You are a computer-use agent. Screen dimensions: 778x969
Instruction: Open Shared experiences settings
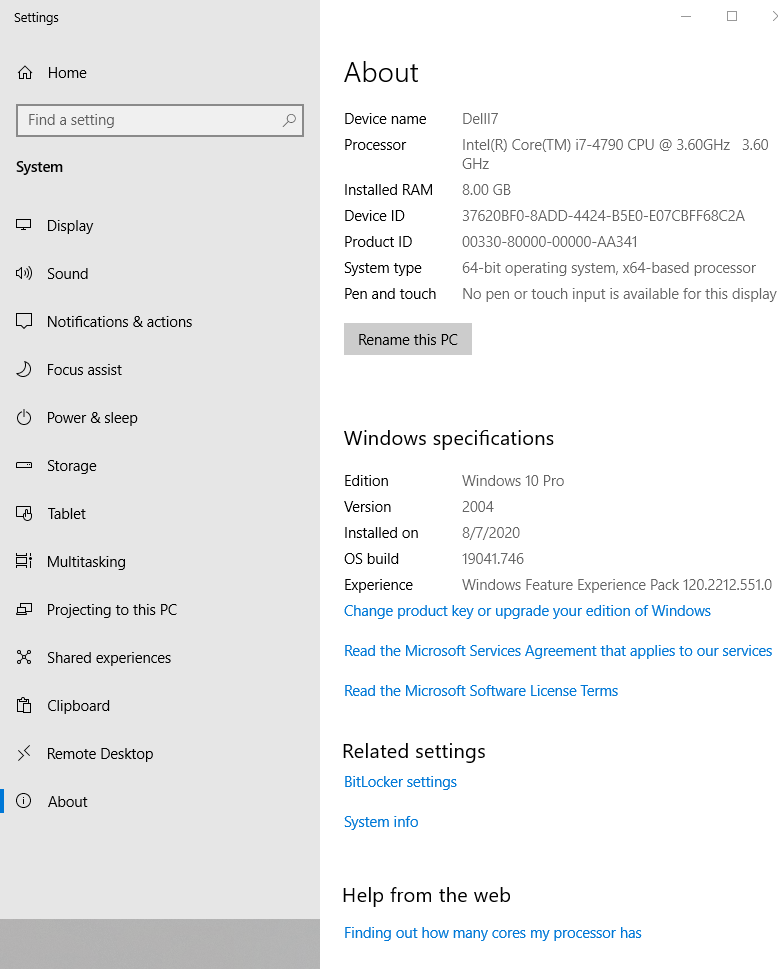tap(108, 658)
